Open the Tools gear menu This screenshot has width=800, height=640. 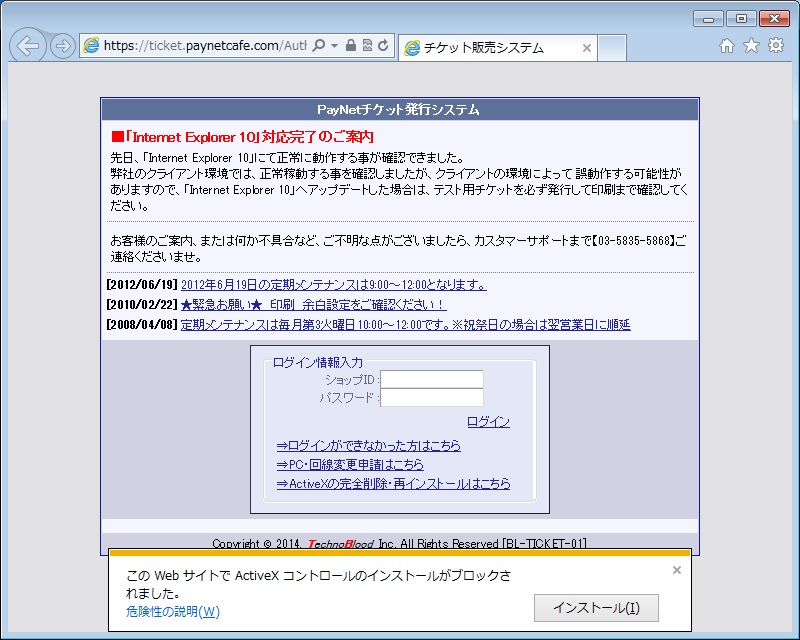pyautogui.click(x=776, y=45)
